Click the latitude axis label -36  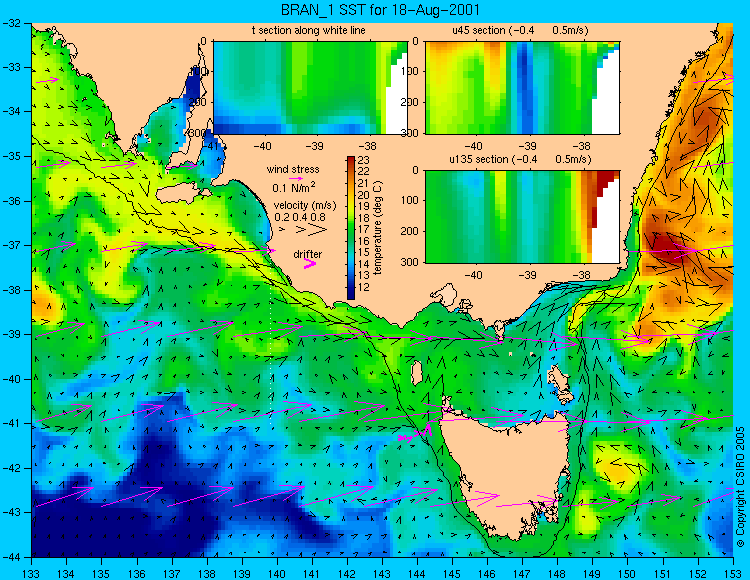point(12,201)
